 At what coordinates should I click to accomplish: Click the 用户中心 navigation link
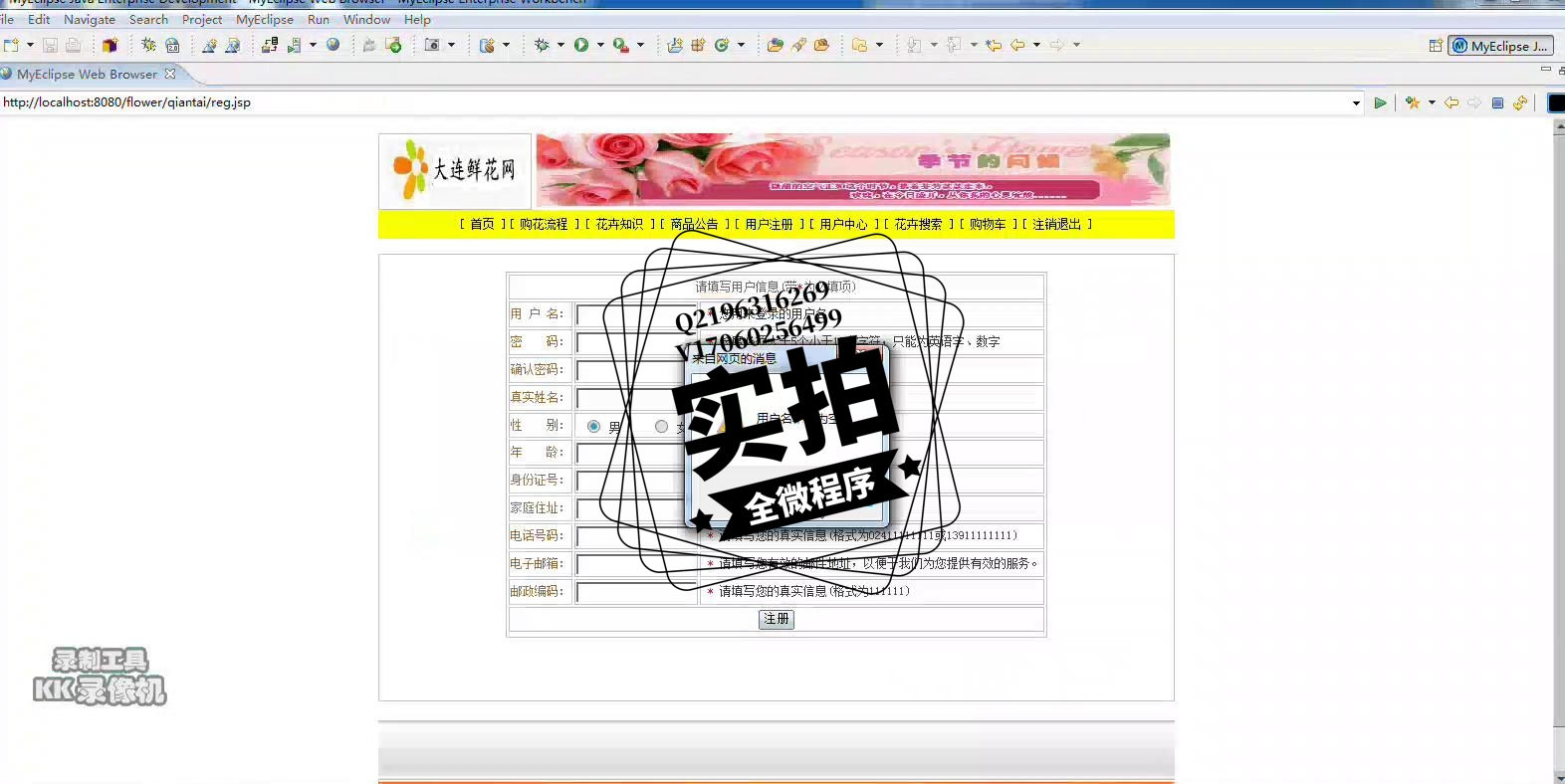[x=843, y=224]
